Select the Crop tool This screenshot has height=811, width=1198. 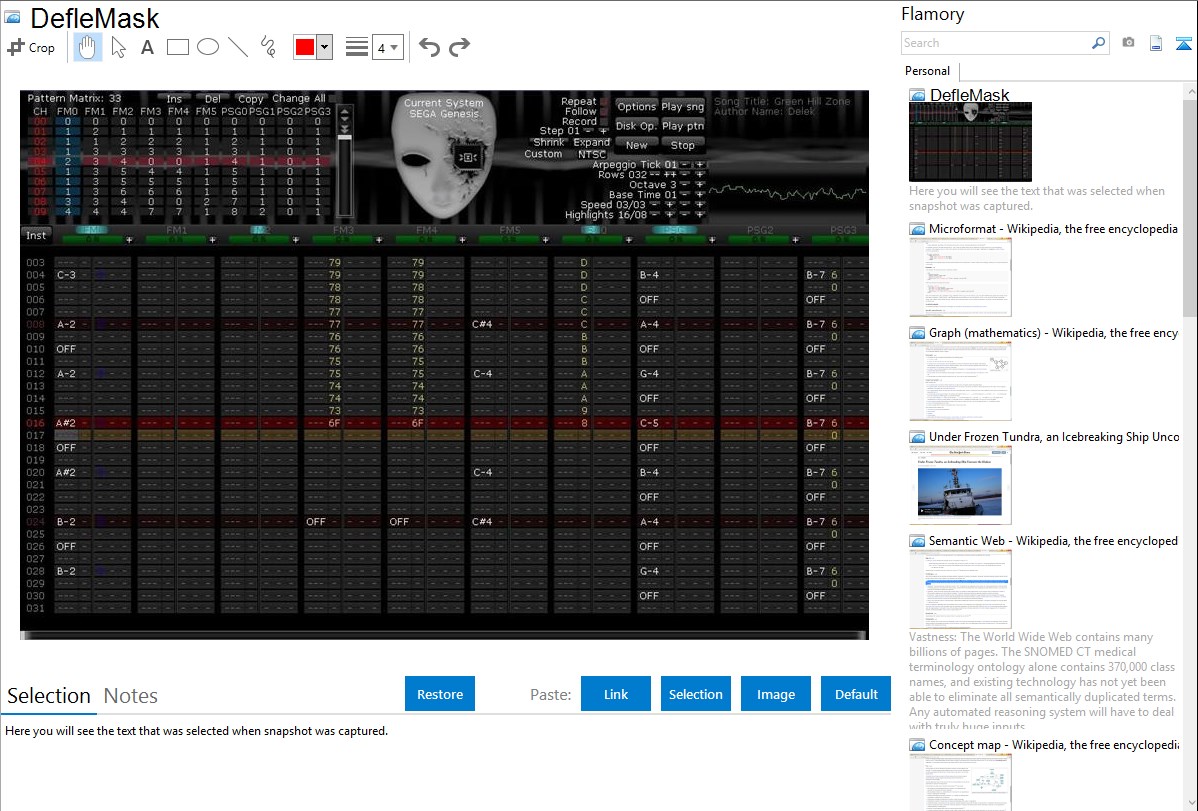[31, 47]
